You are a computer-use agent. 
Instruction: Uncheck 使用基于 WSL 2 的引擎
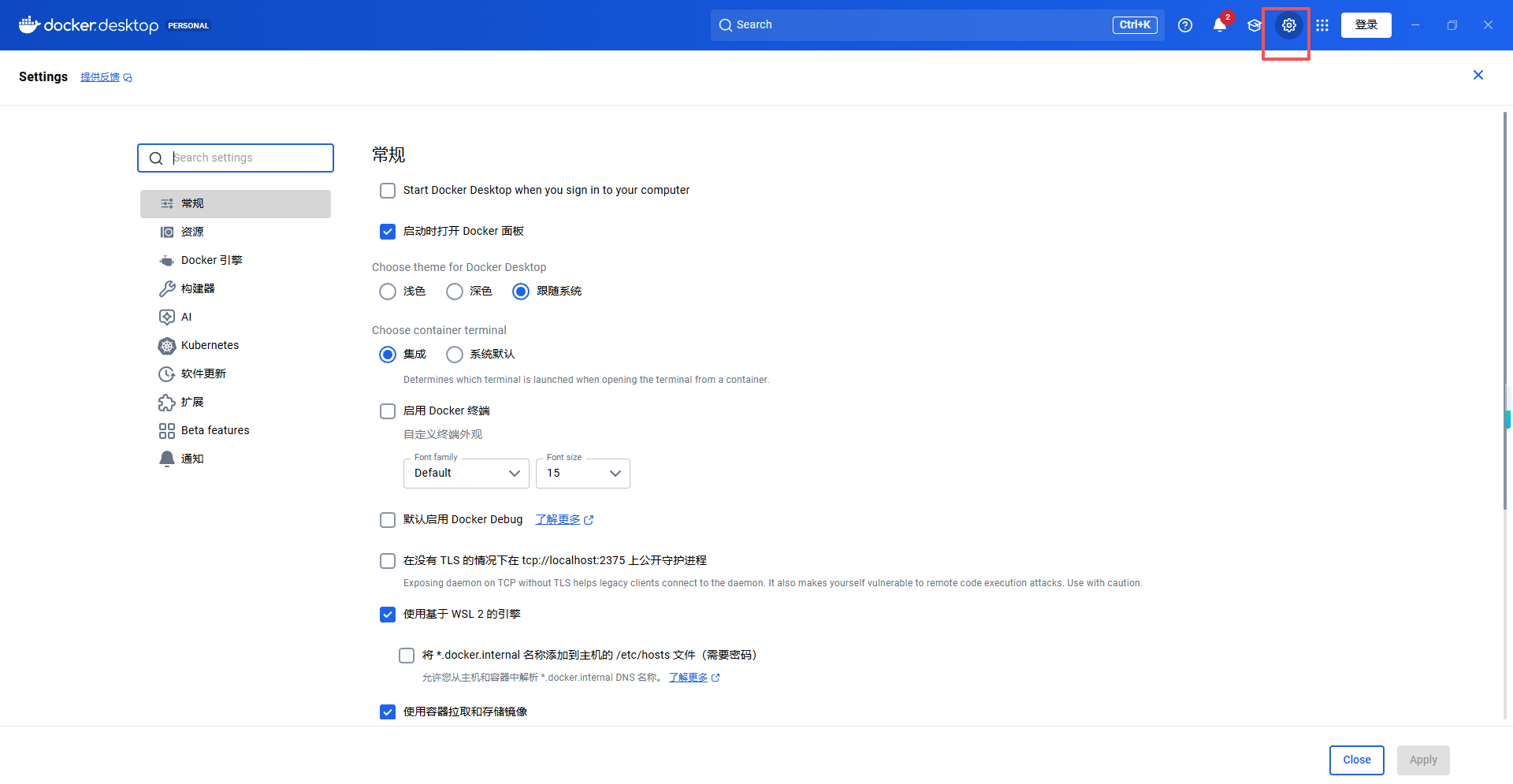click(x=388, y=615)
